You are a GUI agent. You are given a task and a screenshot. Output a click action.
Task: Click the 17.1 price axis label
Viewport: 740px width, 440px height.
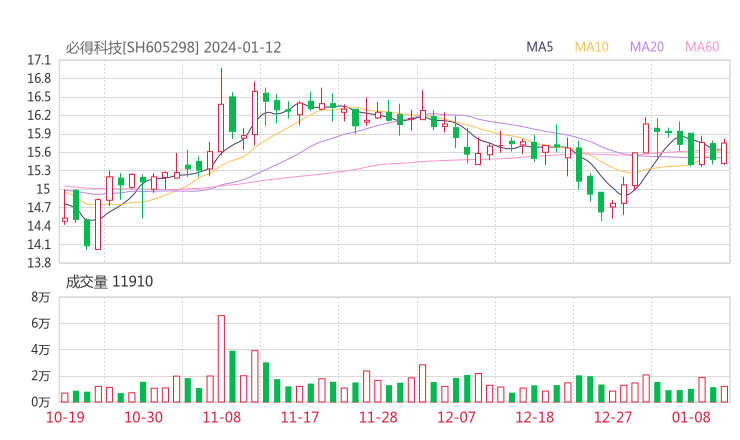click(x=39, y=60)
